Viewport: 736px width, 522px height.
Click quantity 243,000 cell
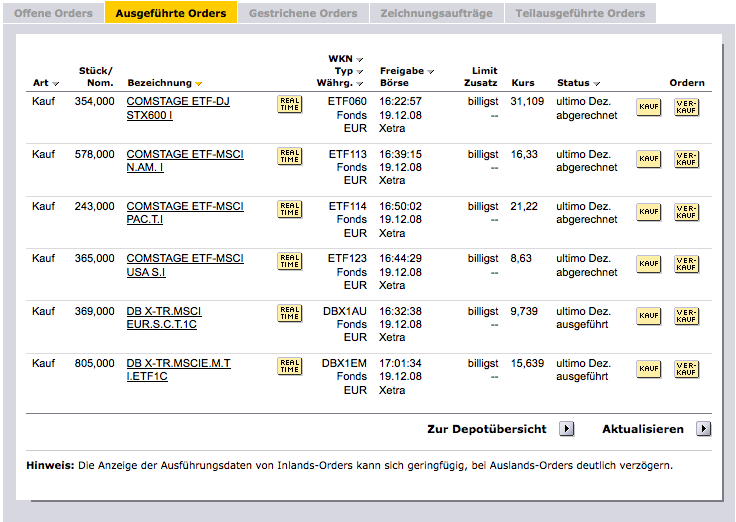pos(94,207)
